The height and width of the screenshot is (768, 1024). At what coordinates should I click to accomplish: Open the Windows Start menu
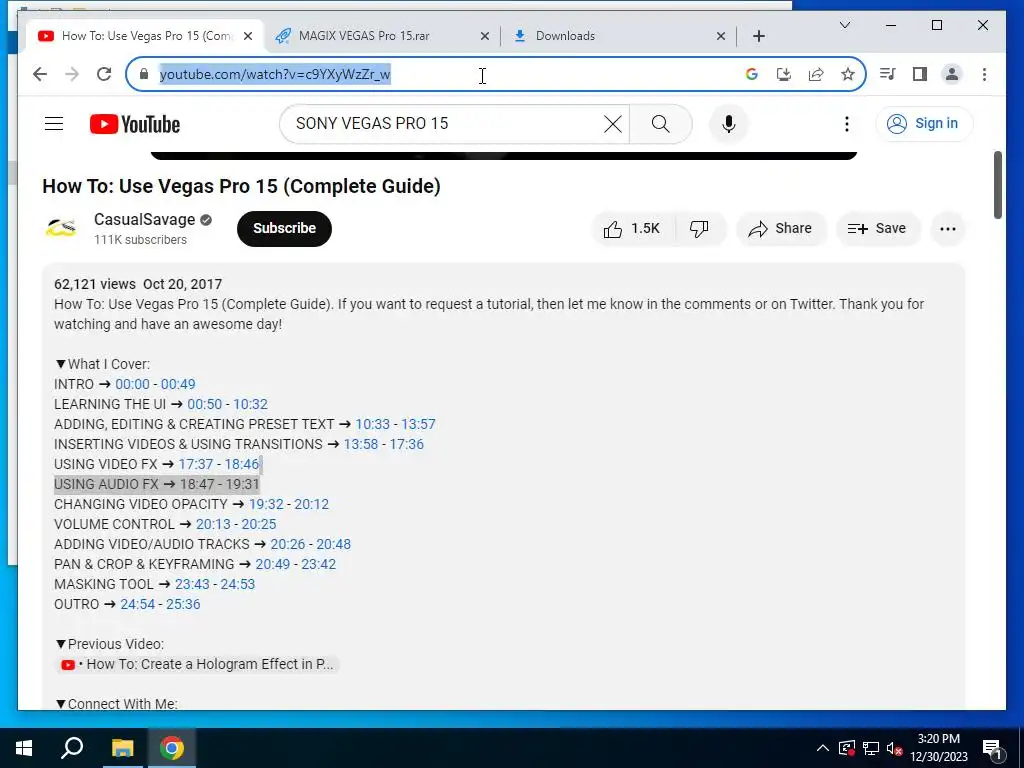click(24, 748)
